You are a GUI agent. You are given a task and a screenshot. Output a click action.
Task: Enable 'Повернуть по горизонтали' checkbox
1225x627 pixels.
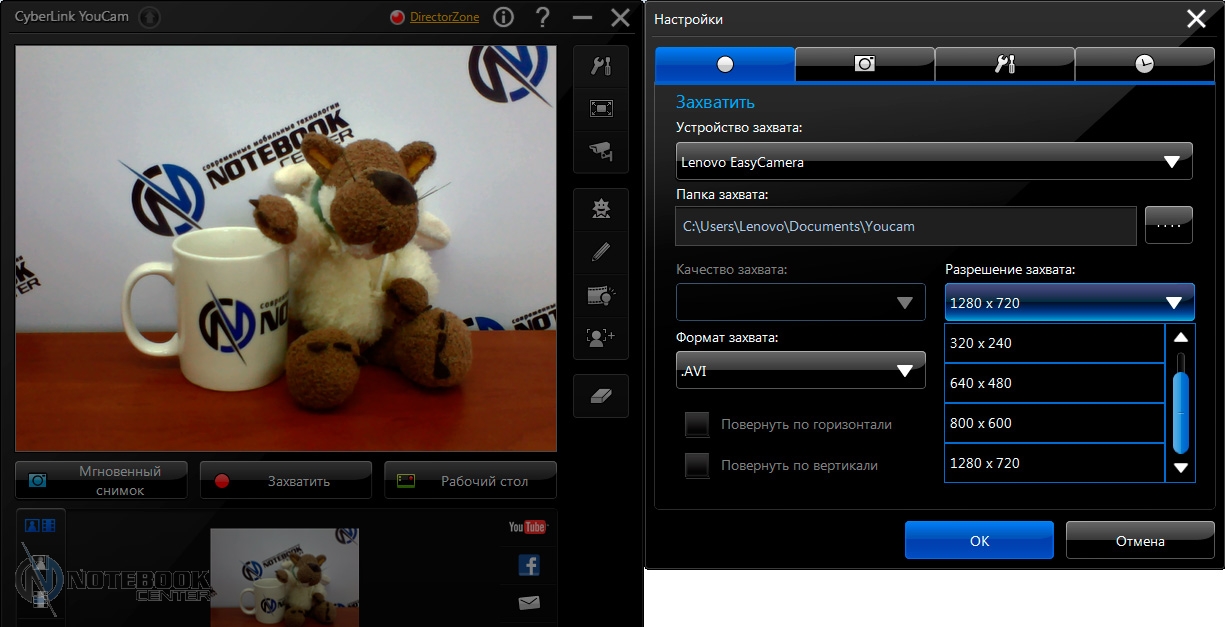click(697, 425)
